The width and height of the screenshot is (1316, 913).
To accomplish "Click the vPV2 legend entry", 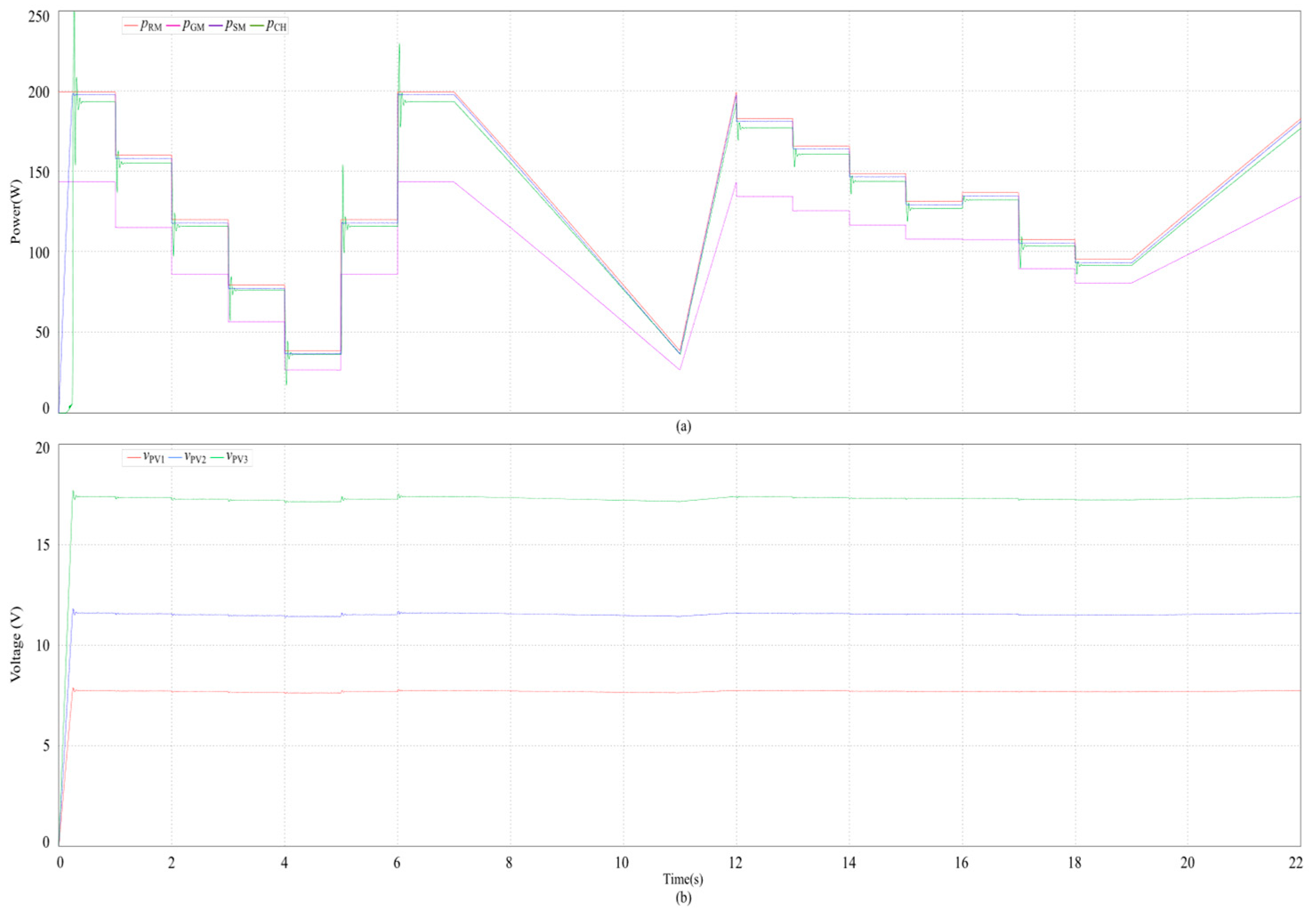I will pos(187,458).
